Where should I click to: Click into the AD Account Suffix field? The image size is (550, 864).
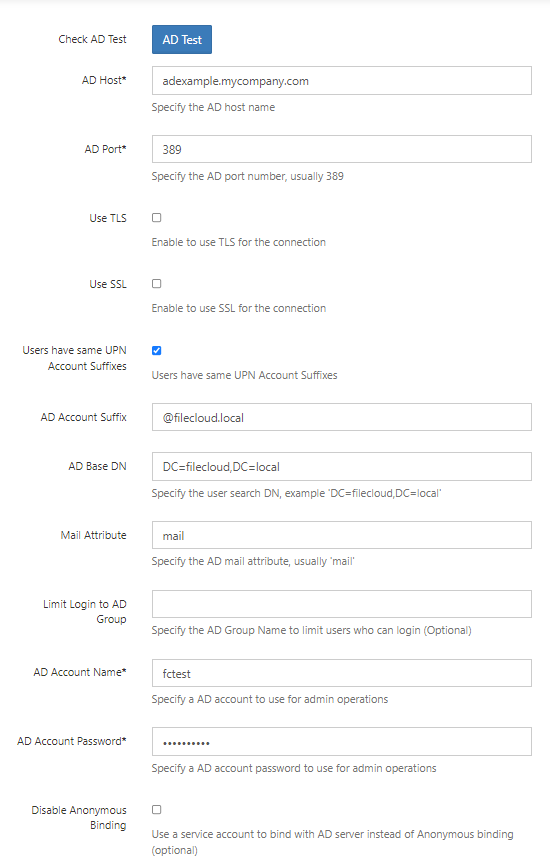(342, 417)
